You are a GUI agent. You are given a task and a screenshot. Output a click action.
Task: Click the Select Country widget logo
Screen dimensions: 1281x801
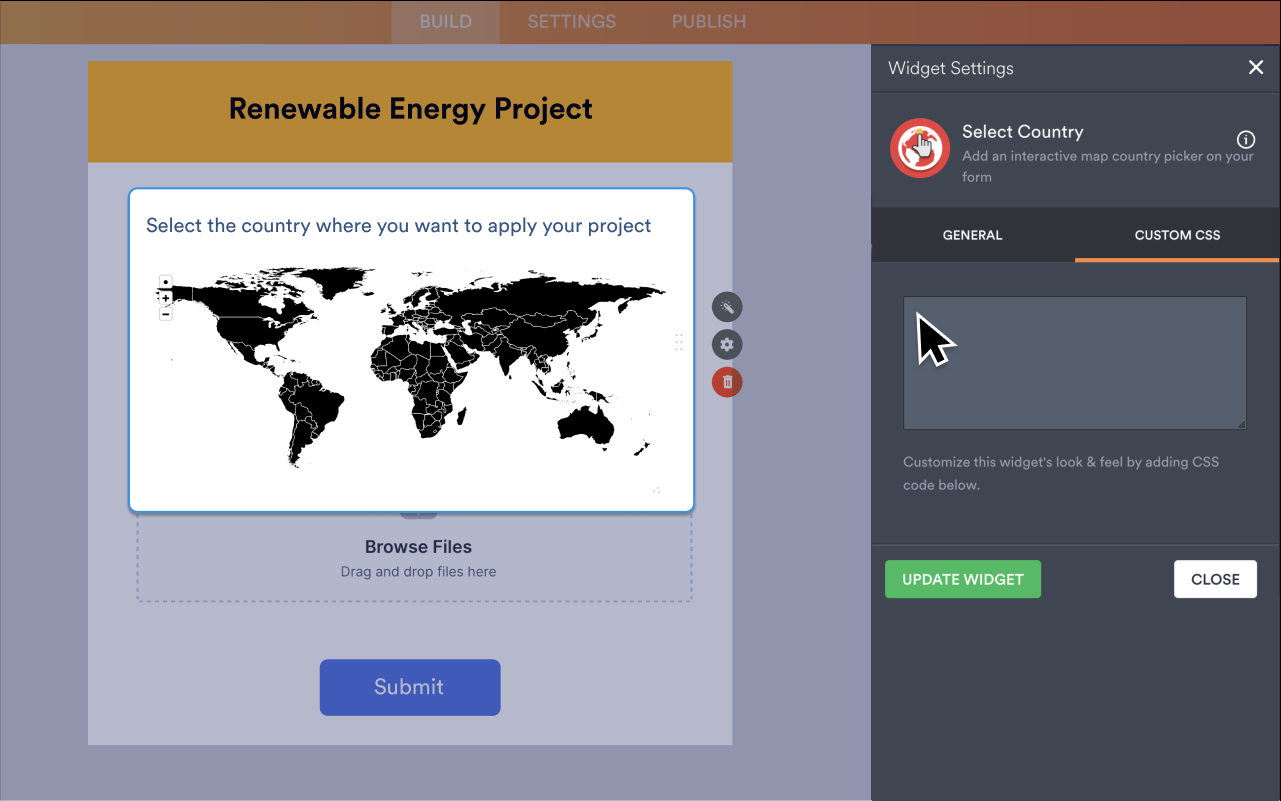click(919, 147)
